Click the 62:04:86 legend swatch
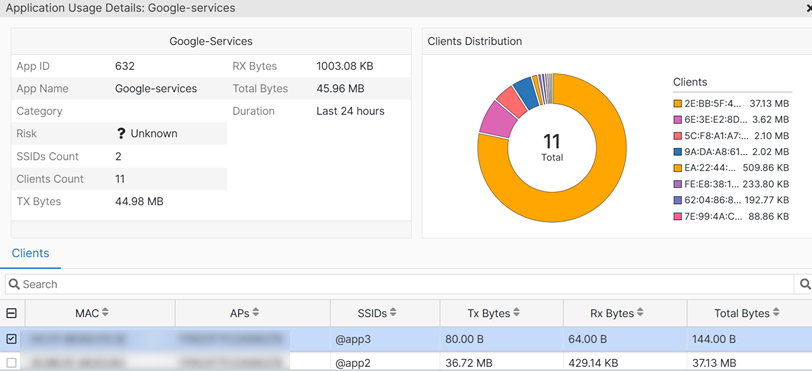Image resolution: width=812 pixels, height=371 pixels. pos(677,200)
